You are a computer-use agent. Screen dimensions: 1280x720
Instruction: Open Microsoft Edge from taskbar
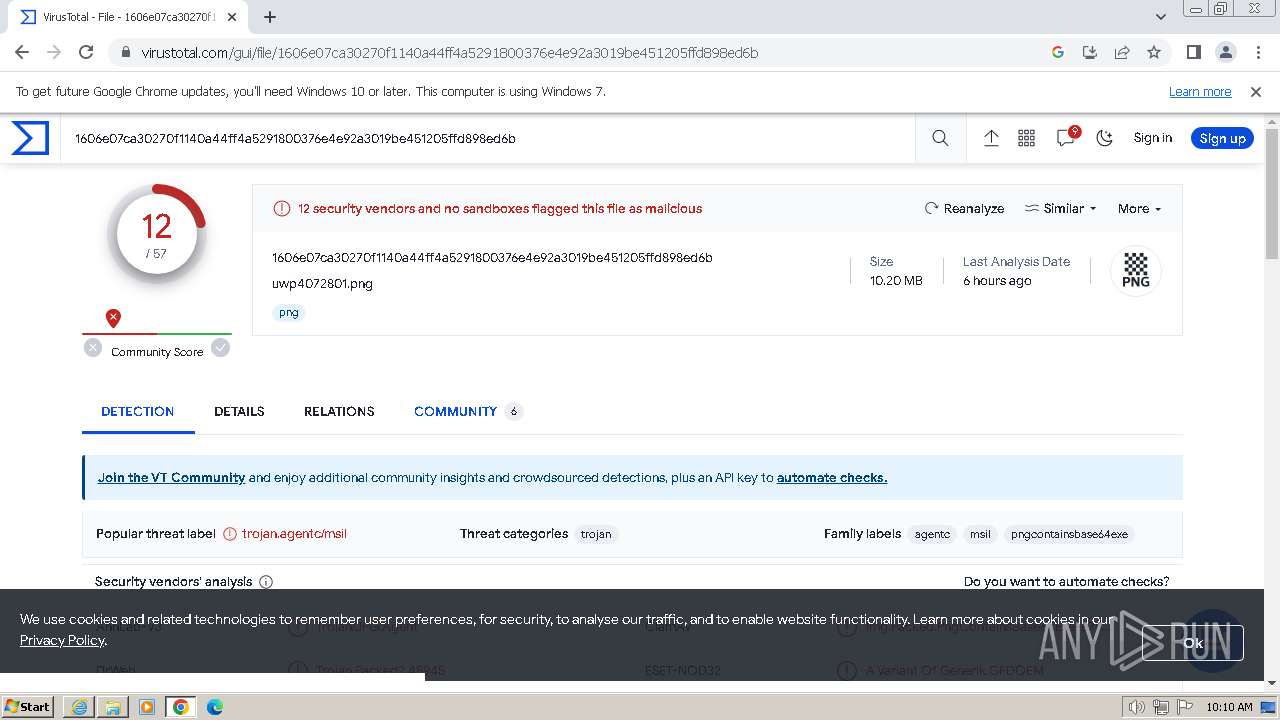pyautogui.click(x=214, y=707)
